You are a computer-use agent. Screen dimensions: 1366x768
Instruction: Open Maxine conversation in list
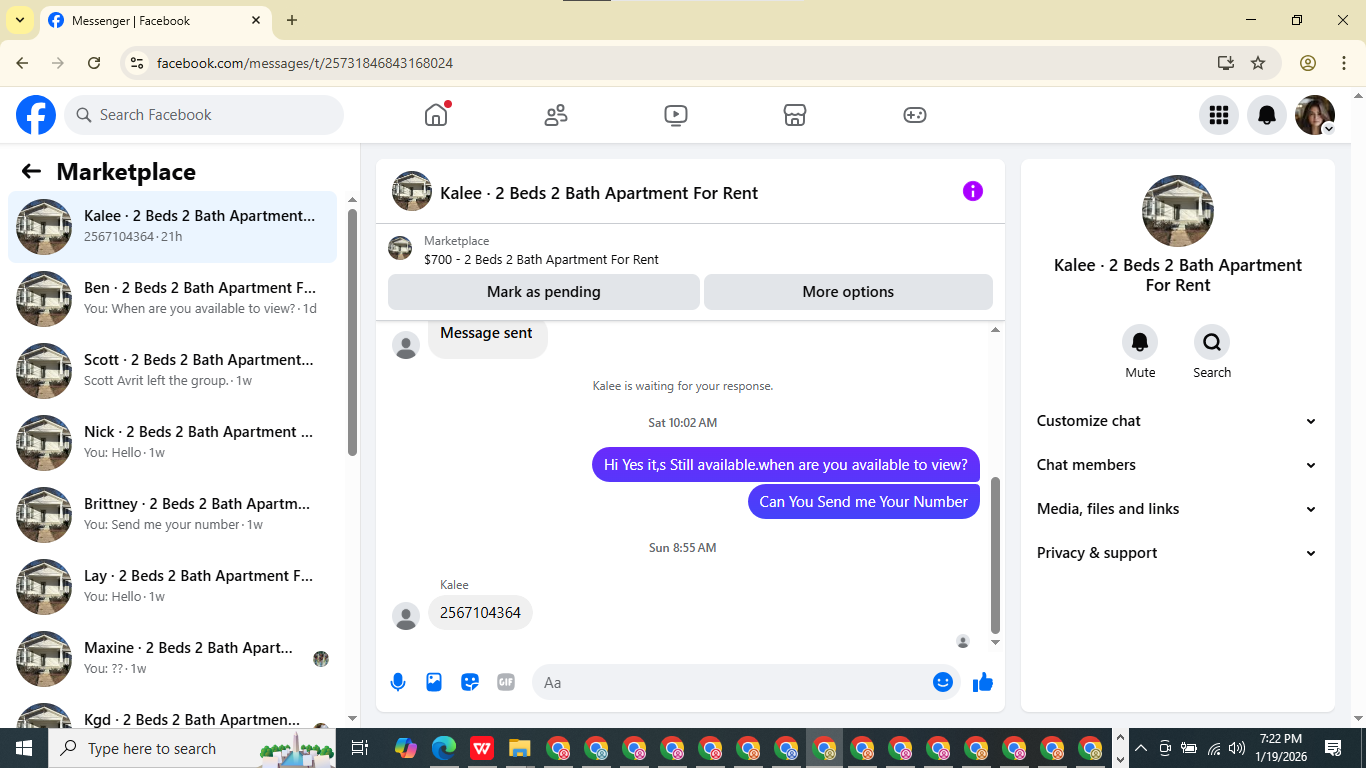tap(173, 659)
